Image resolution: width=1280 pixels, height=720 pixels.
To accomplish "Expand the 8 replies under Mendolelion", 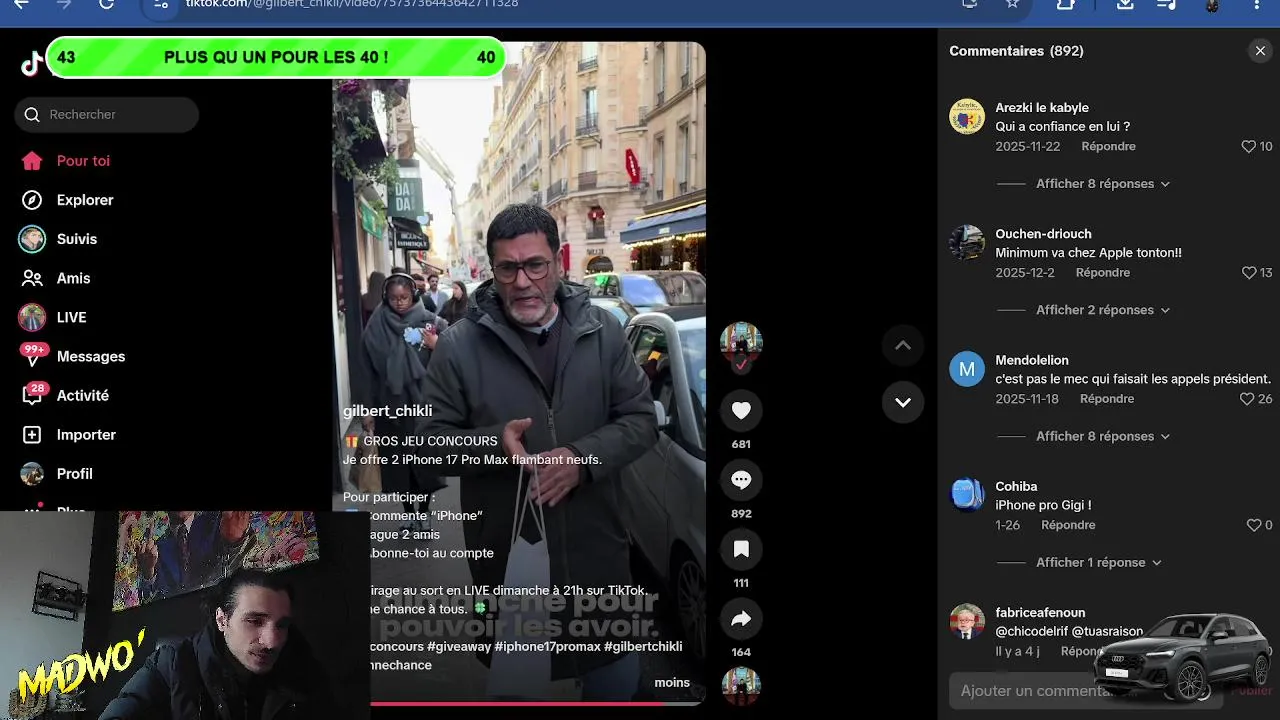I will click(x=1103, y=436).
